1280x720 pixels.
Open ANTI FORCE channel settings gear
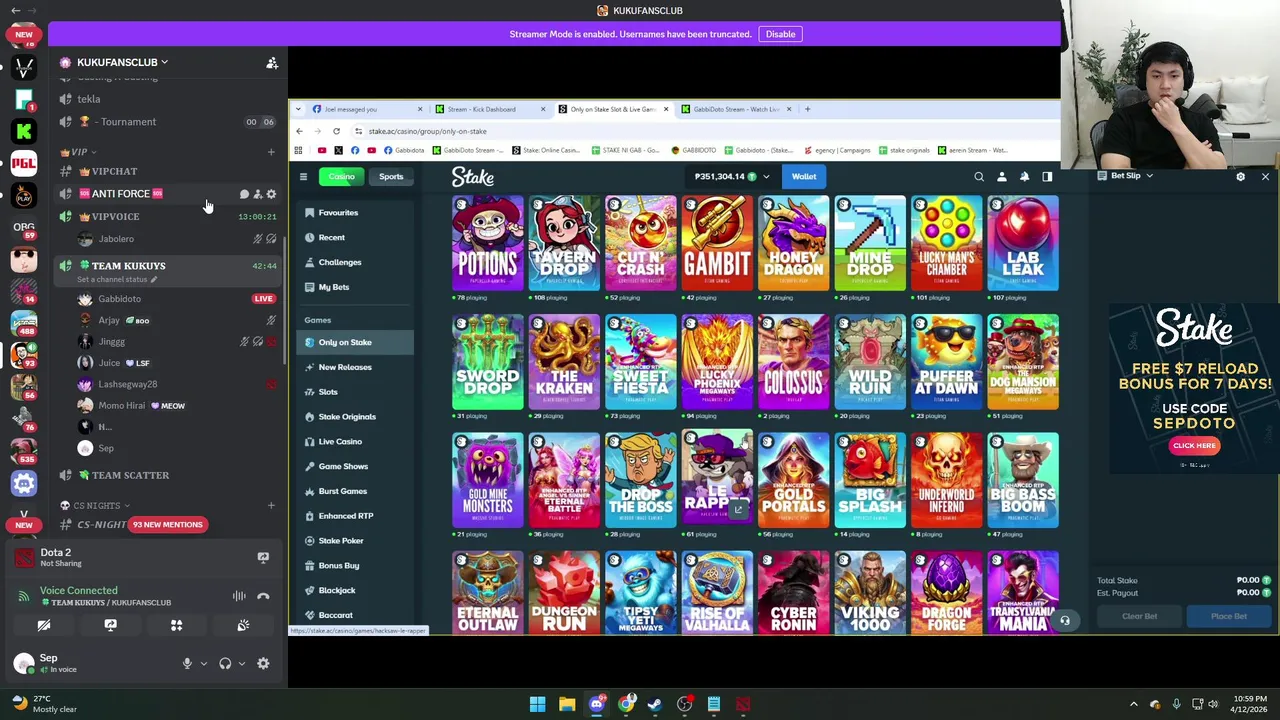[x=271, y=194]
